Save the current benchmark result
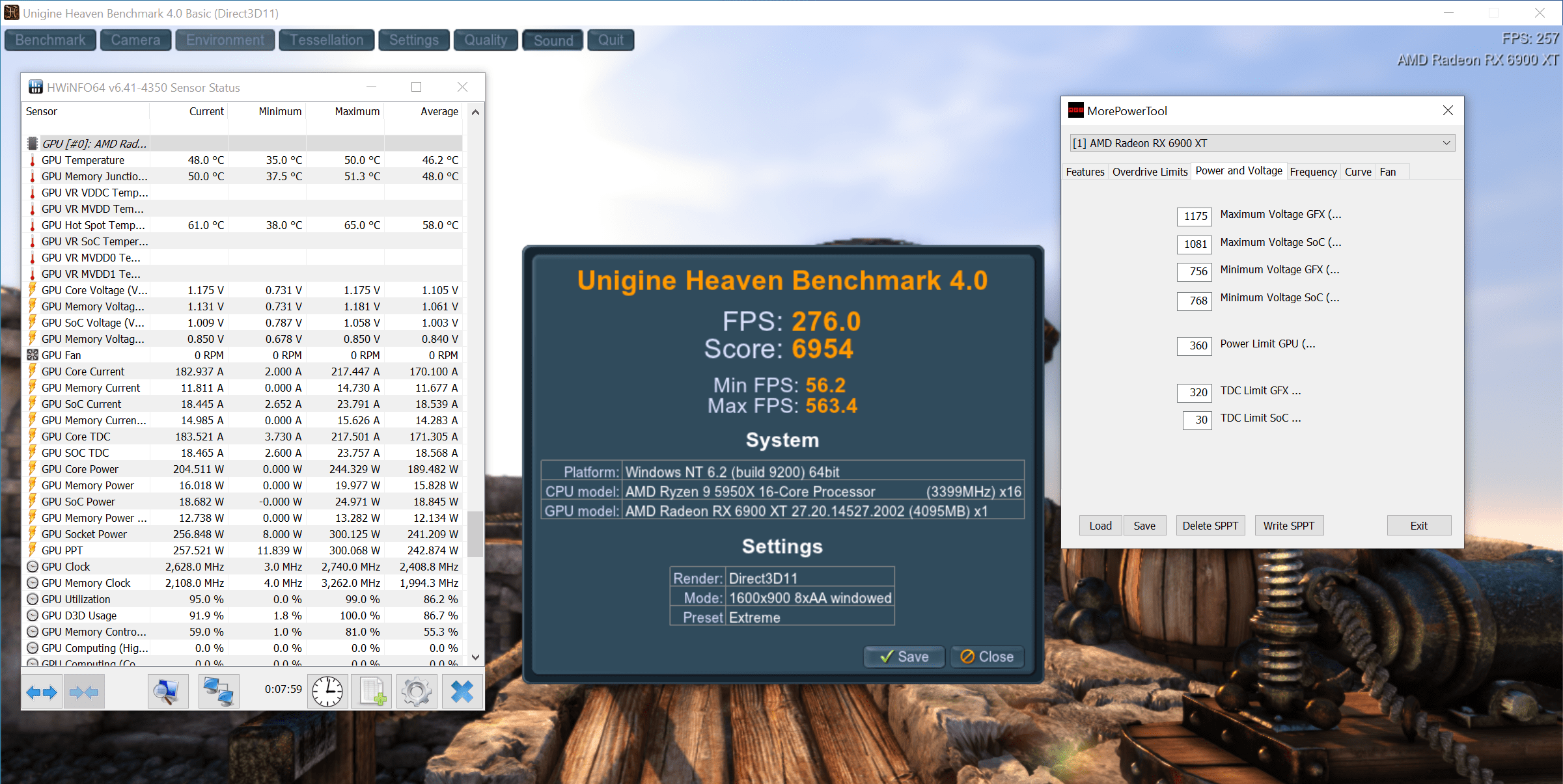 [x=902, y=657]
